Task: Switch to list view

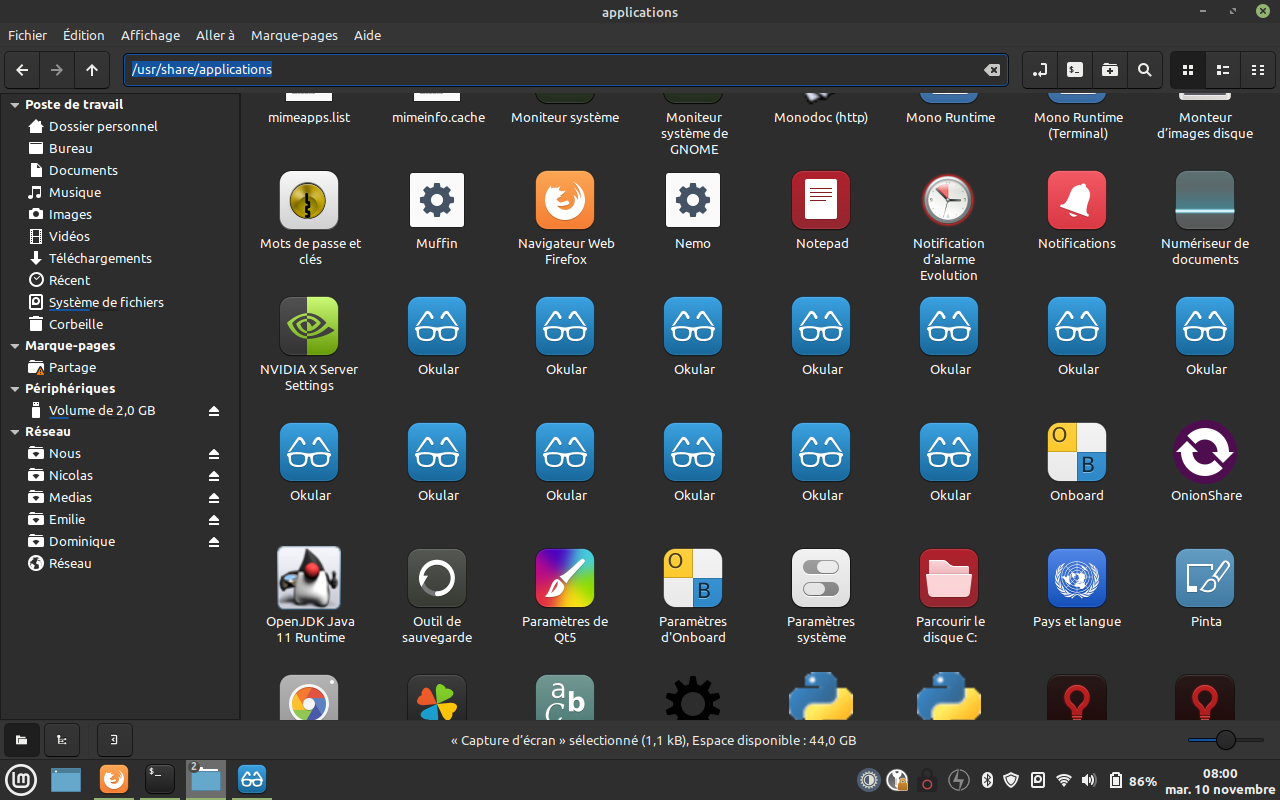Action: coord(1223,70)
